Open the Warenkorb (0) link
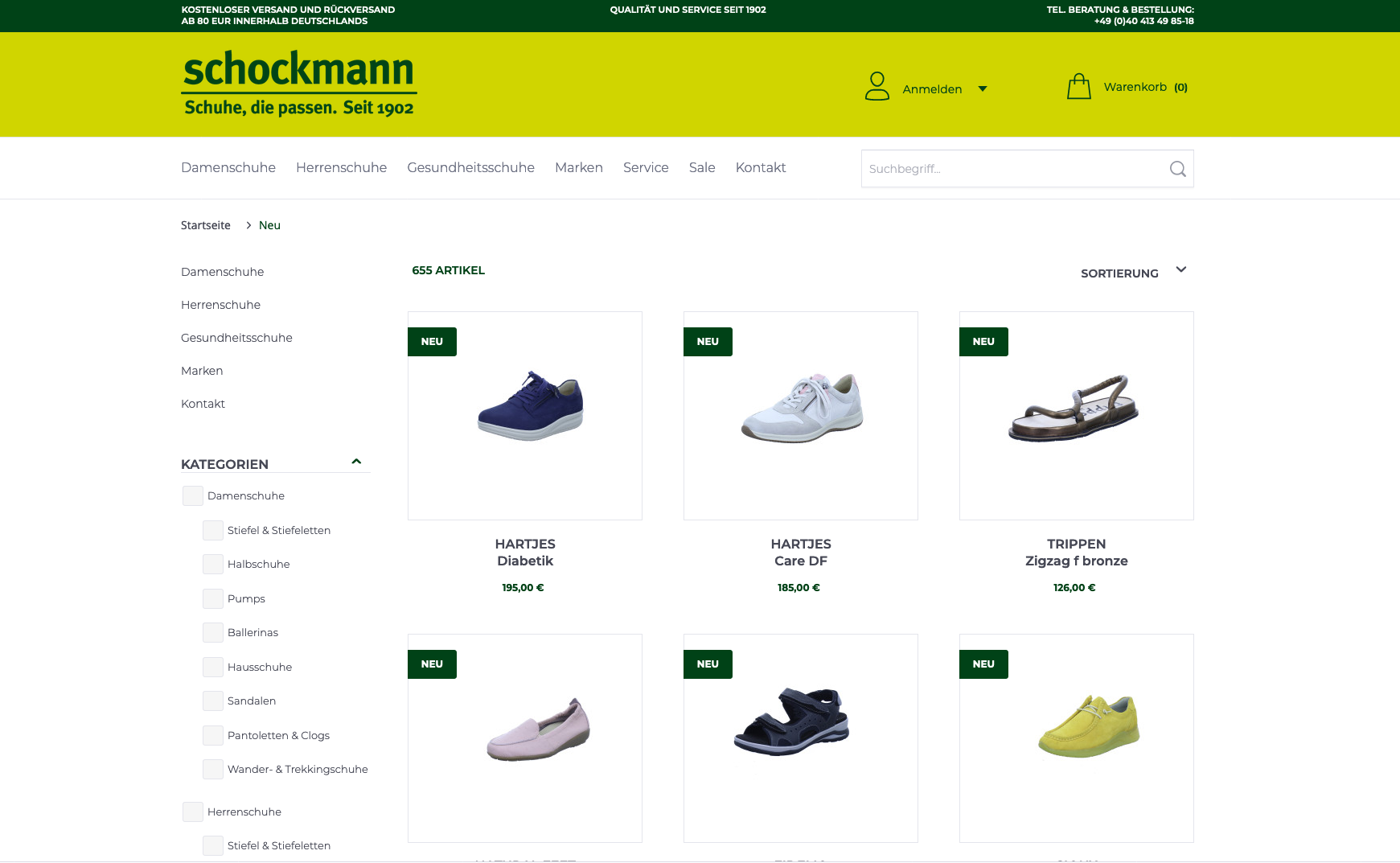The height and width of the screenshot is (863, 1400). pyautogui.click(x=1145, y=87)
